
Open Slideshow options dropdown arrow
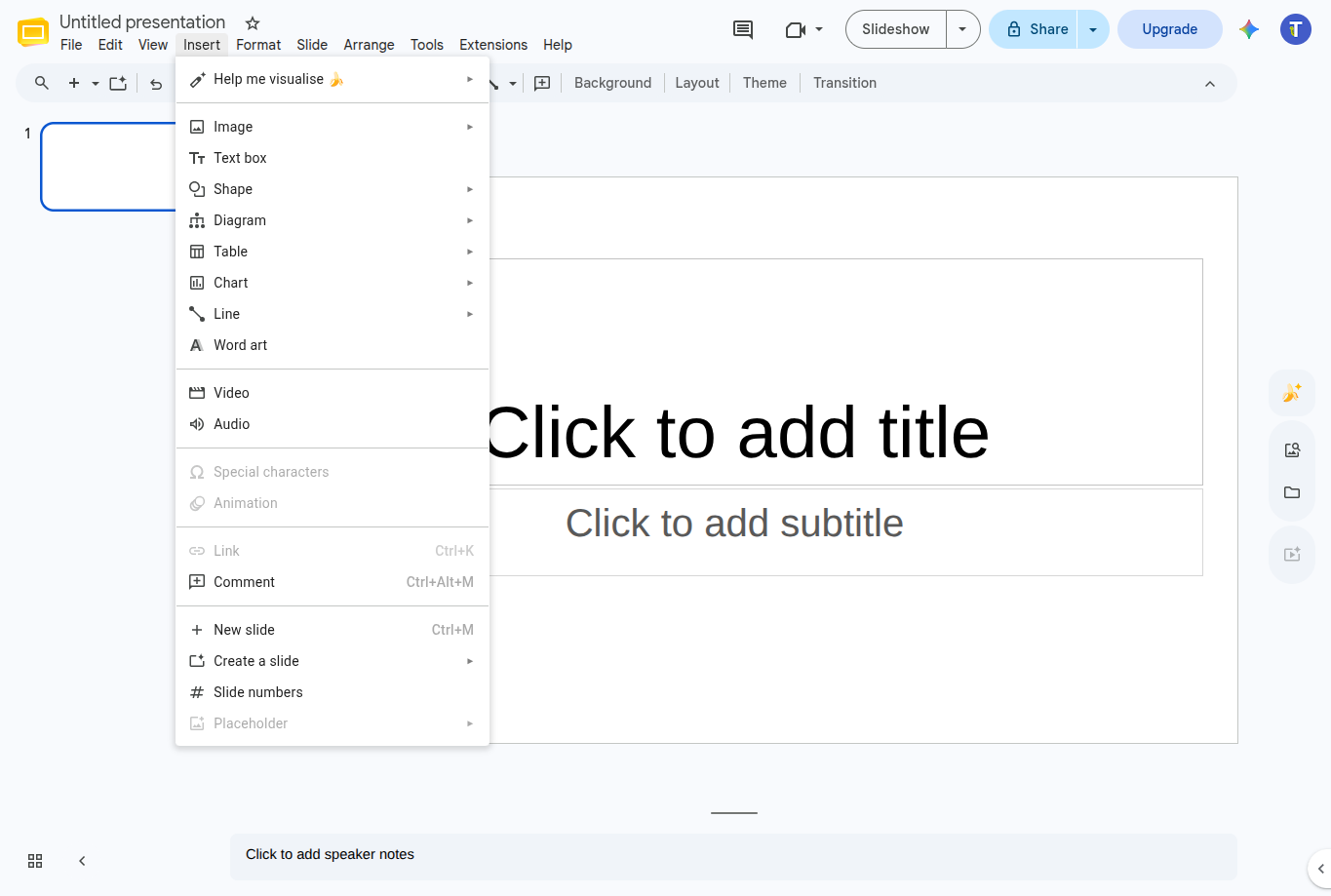962,29
